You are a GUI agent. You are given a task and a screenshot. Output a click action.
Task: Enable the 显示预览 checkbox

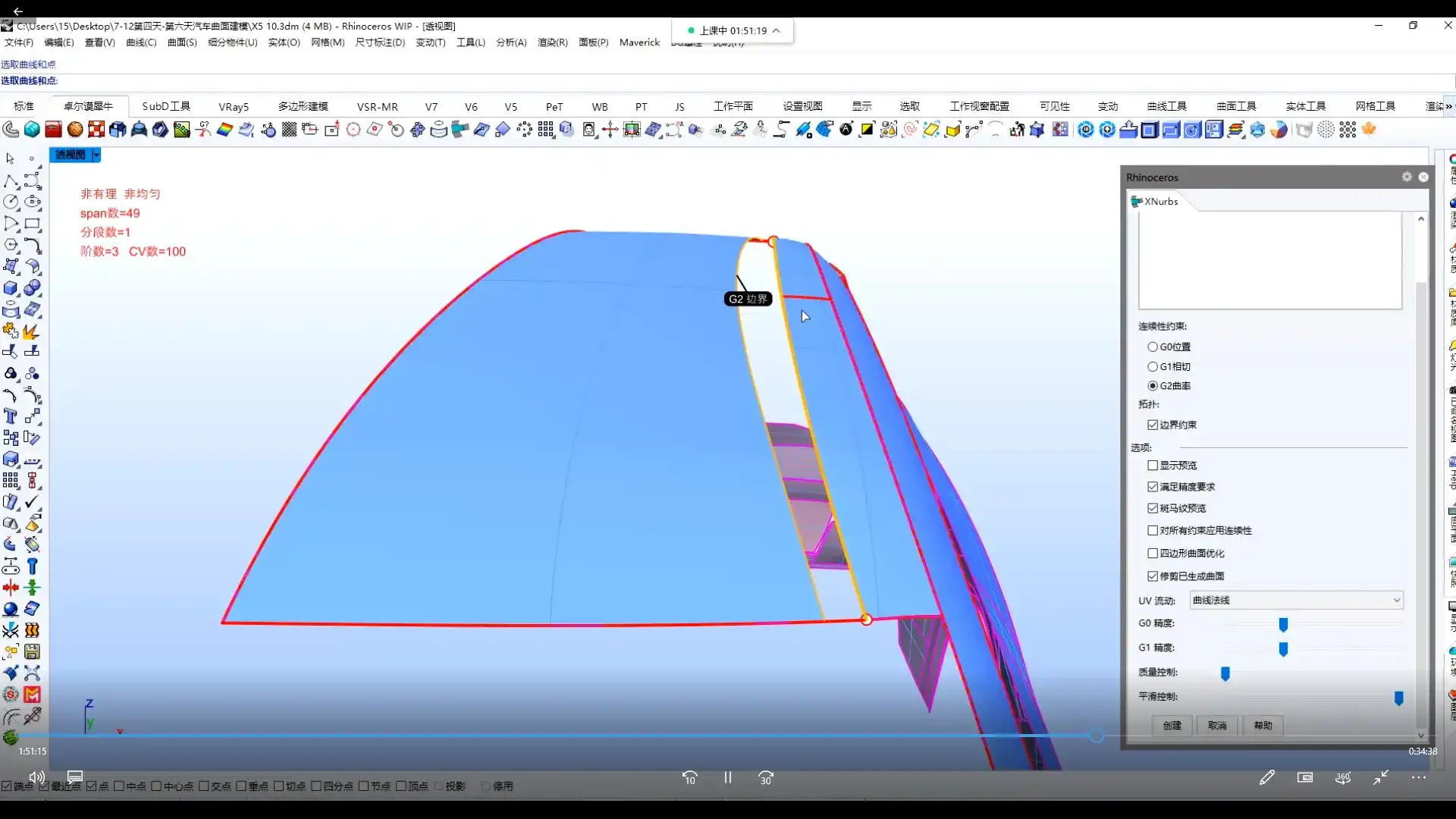point(1153,465)
